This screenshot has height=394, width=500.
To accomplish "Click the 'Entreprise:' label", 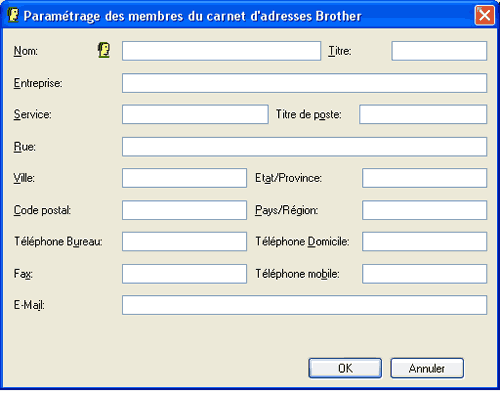I will [38, 83].
